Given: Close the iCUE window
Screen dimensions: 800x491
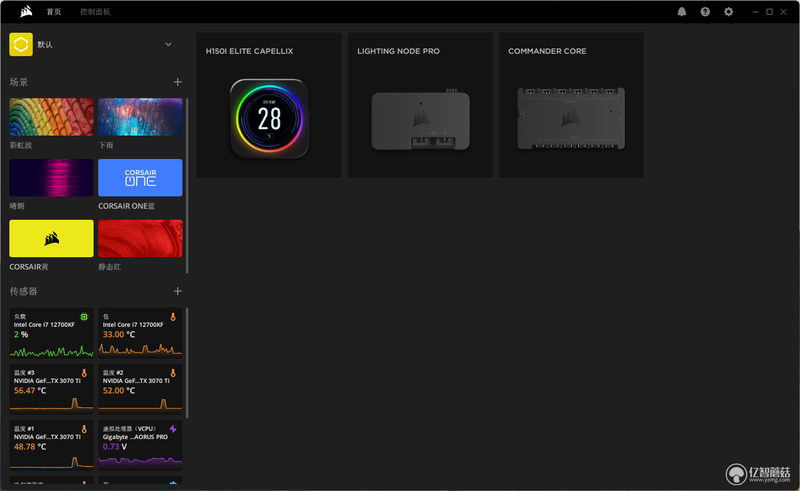Looking at the screenshot, I should [784, 12].
